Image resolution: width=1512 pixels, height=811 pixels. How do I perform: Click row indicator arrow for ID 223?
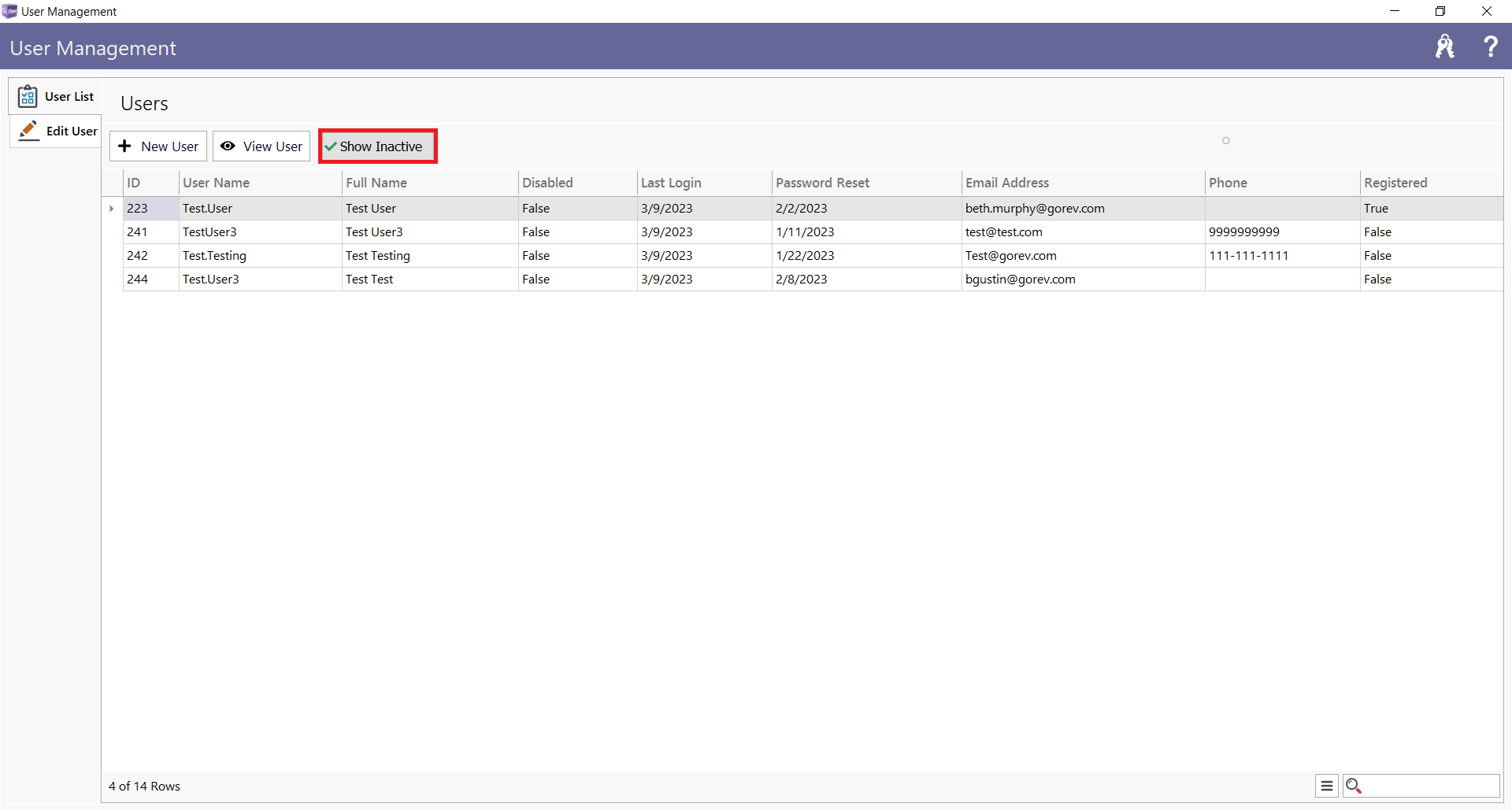tap(112, 209)
